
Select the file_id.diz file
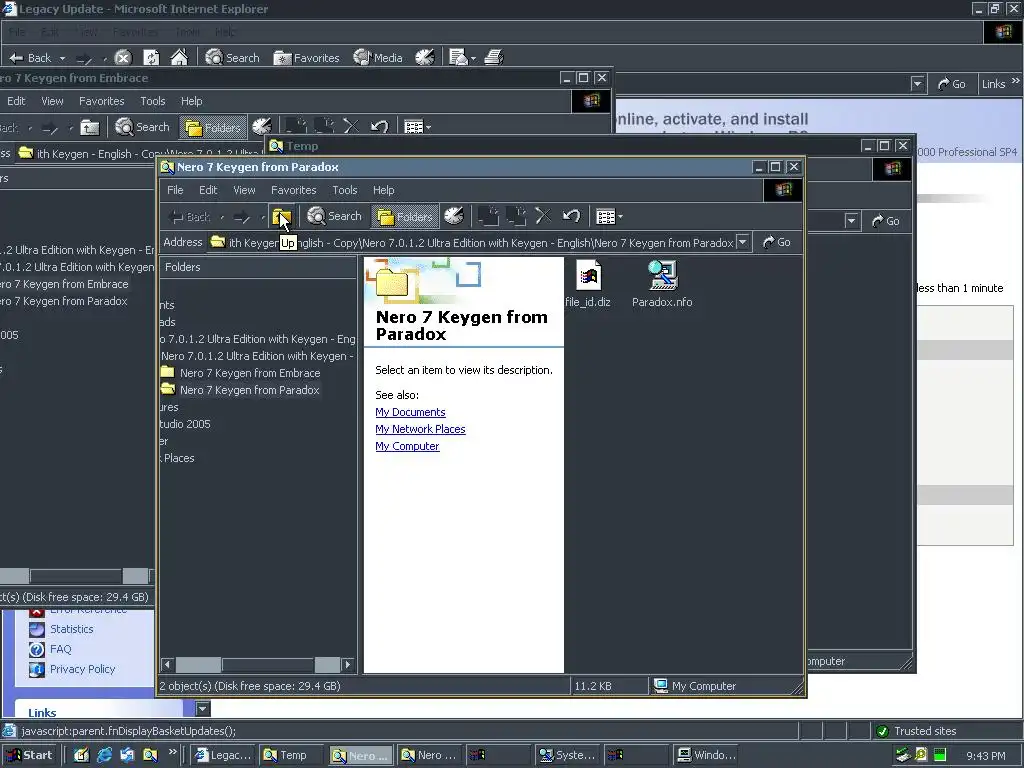pos(588,285)
